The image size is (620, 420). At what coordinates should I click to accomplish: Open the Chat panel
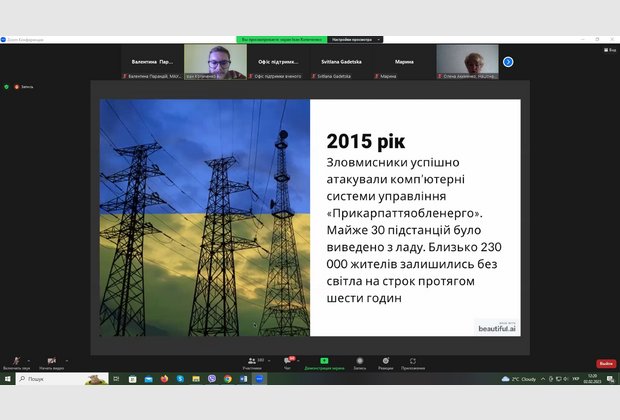click(288, 360)
